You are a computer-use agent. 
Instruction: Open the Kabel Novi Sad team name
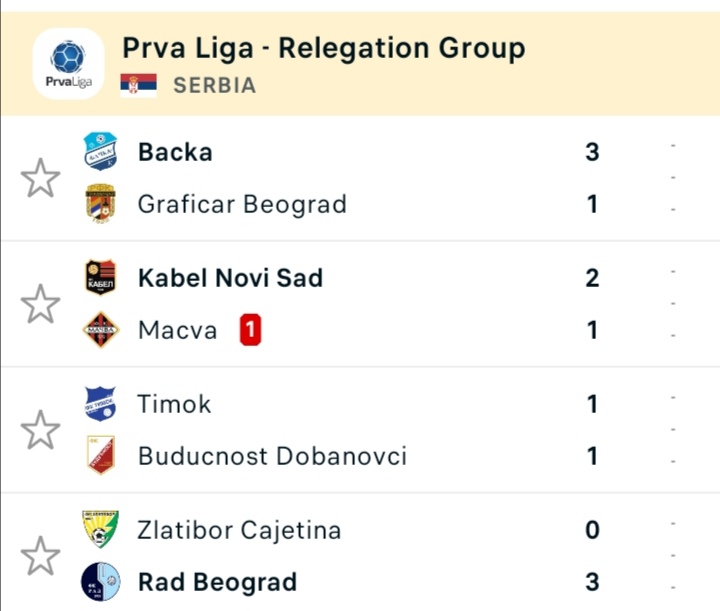click(230, 277)
